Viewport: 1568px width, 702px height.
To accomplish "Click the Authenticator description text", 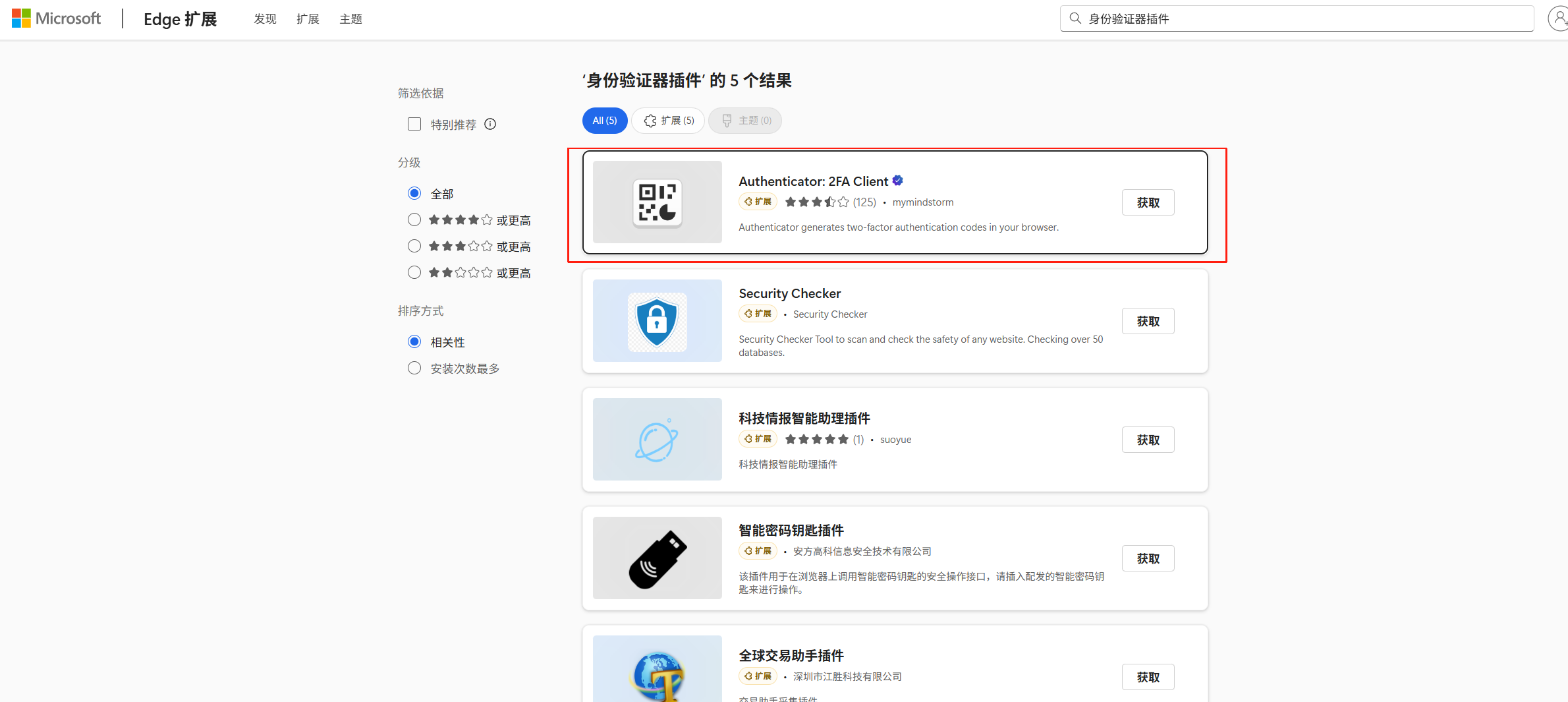I will pyautogui.click(x=899, y=227).
